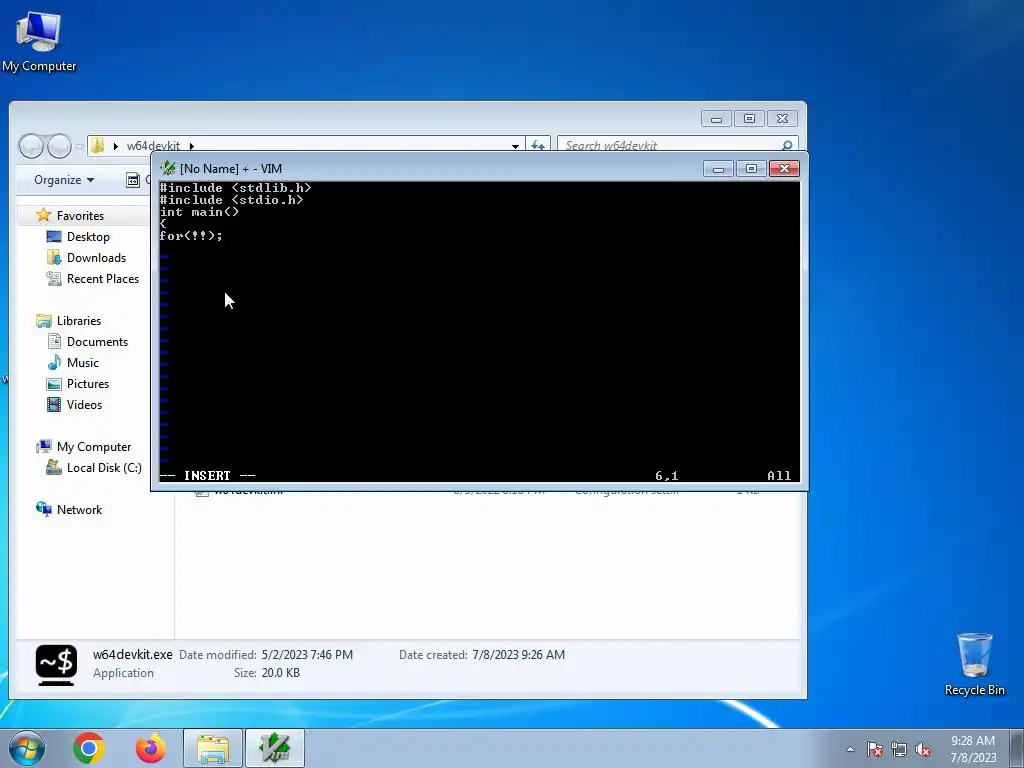1024x768 pixels.
Task: Expand w64devkit breadcrumb arrow
Action: click(192, 146)
